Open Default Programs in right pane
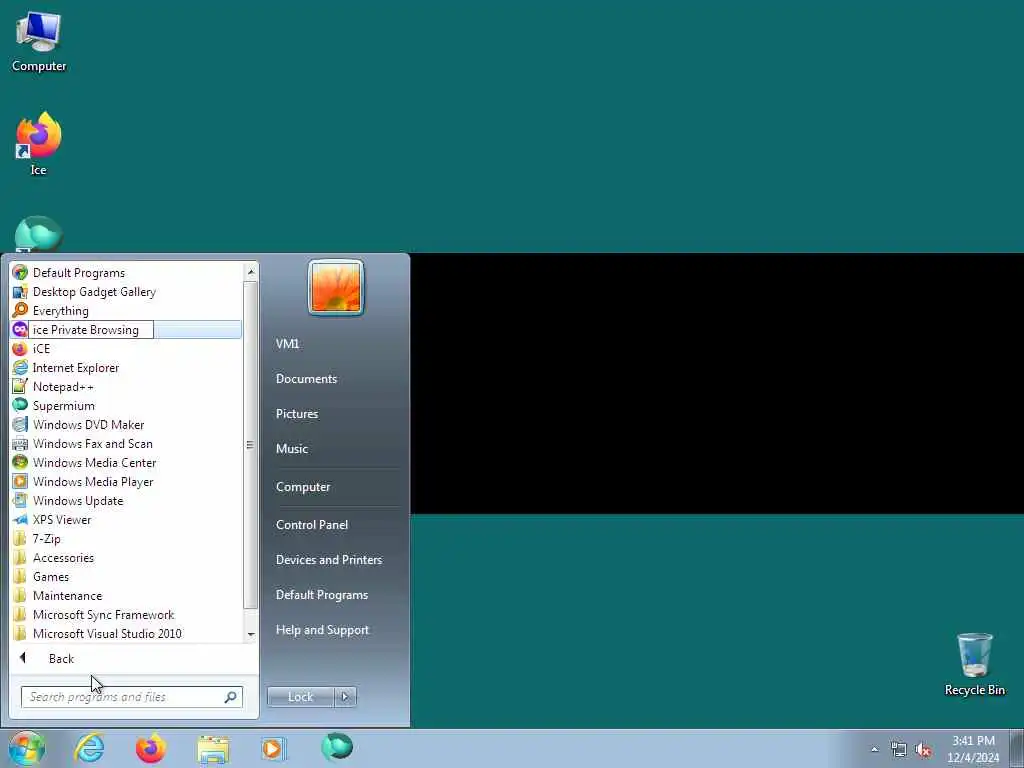Image resolution: width=1024 pixels, height=768 pixels. tap(322, 595)
